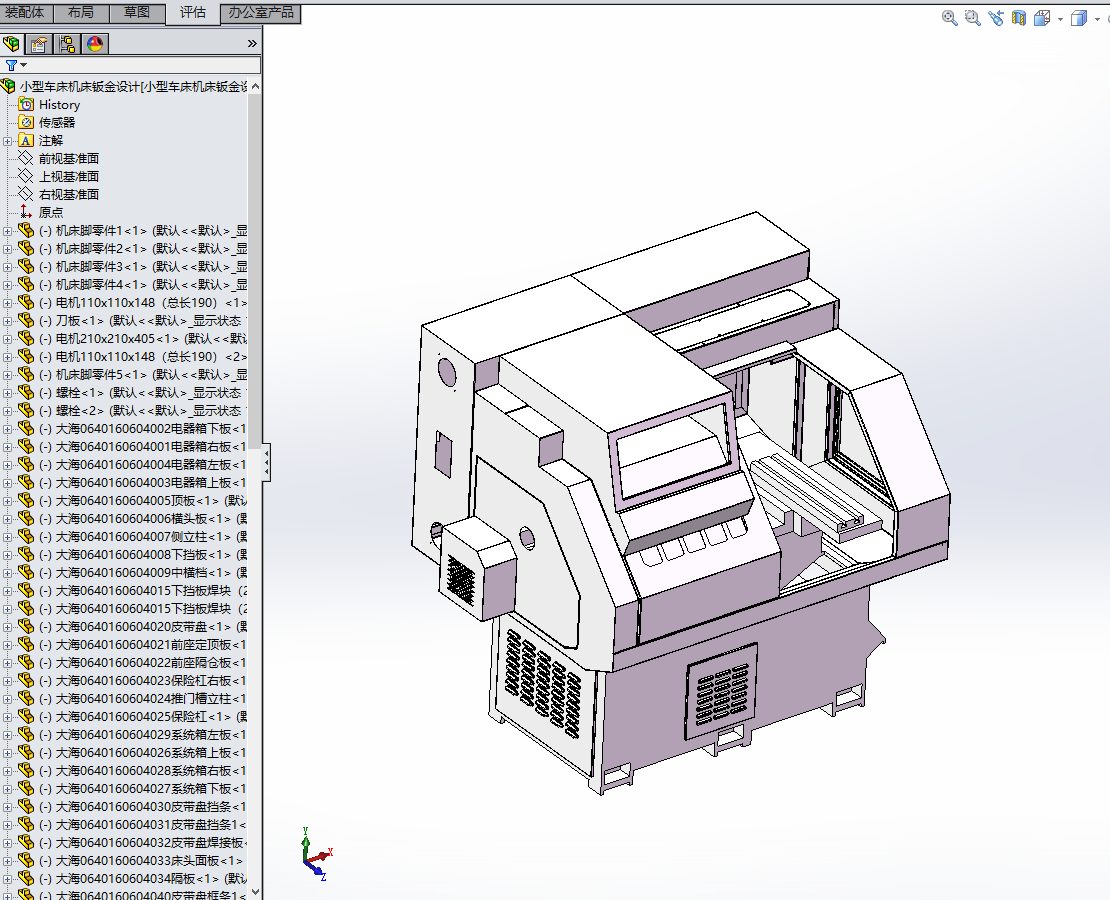Click the Zoom to Fit icon
The image size is (1110, 900).
[x=949, y=18]
